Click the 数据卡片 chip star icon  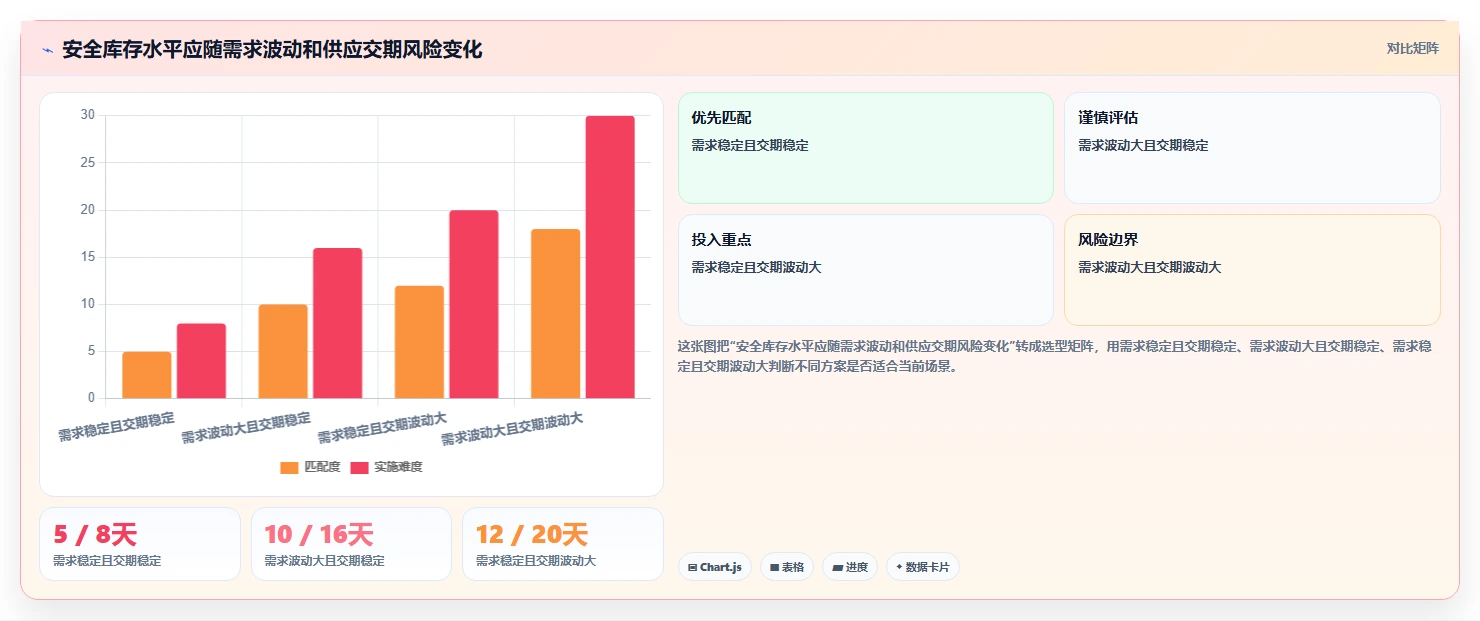point(899,567)
